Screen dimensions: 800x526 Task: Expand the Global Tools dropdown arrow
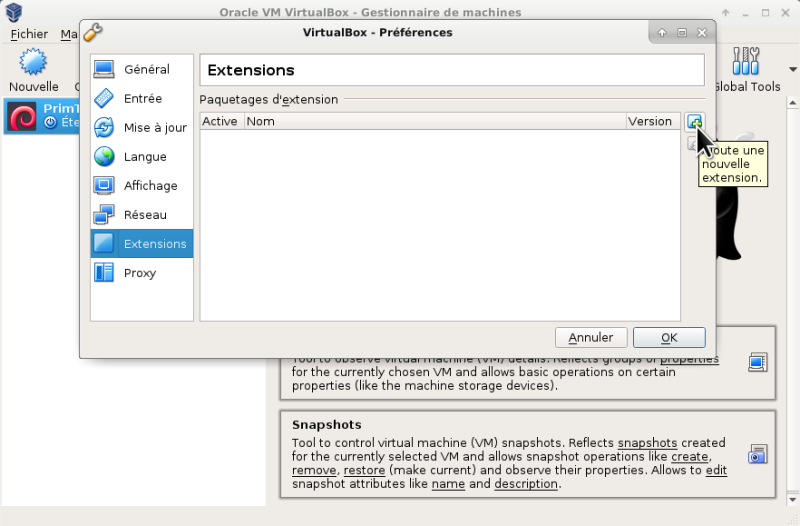[x=793, y=69]
